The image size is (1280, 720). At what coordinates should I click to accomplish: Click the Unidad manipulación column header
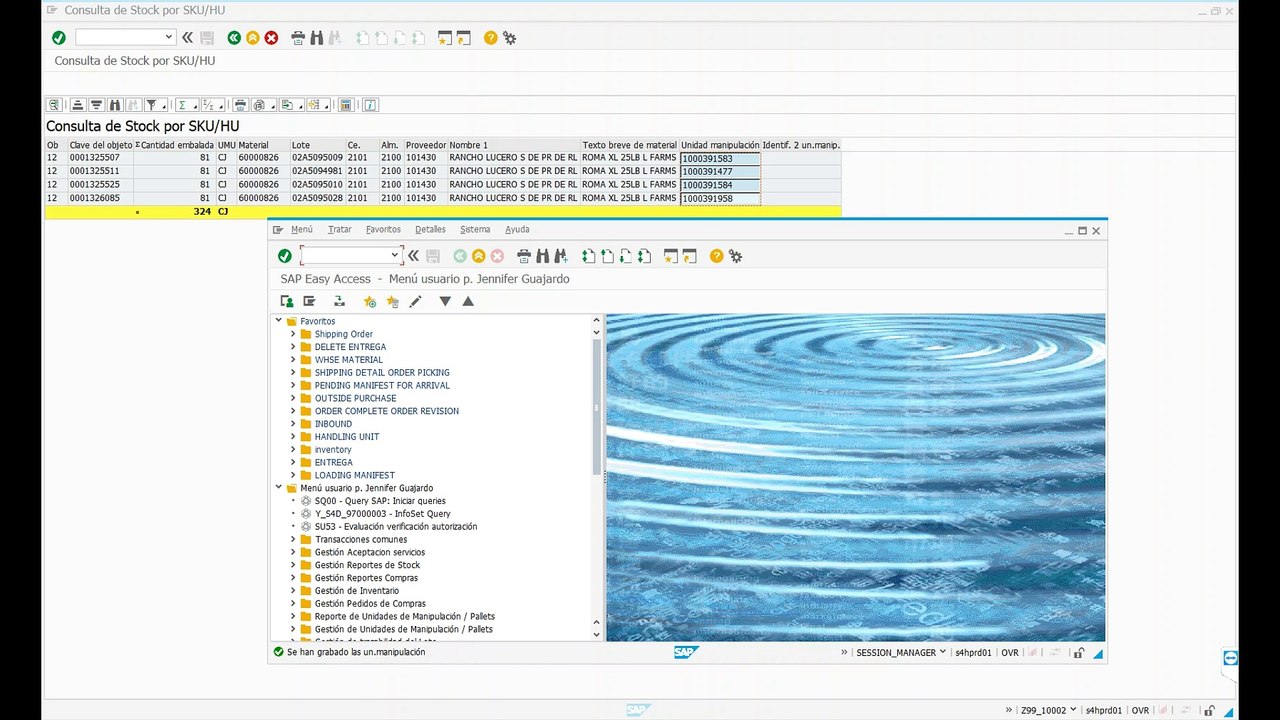tap(720, 145)
